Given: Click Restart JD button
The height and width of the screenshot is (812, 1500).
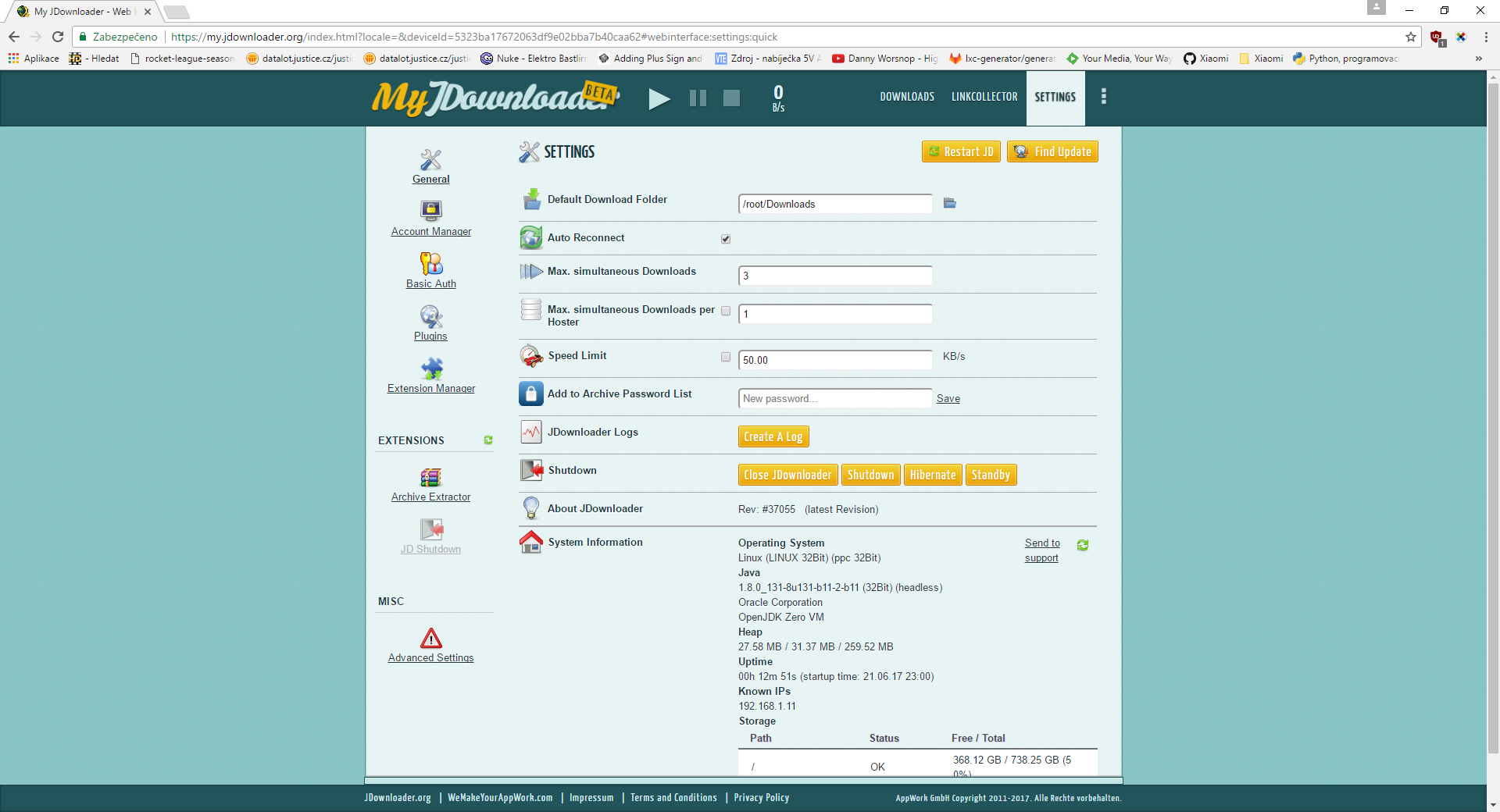Looking at the screenshot, I should click(961, 151).
